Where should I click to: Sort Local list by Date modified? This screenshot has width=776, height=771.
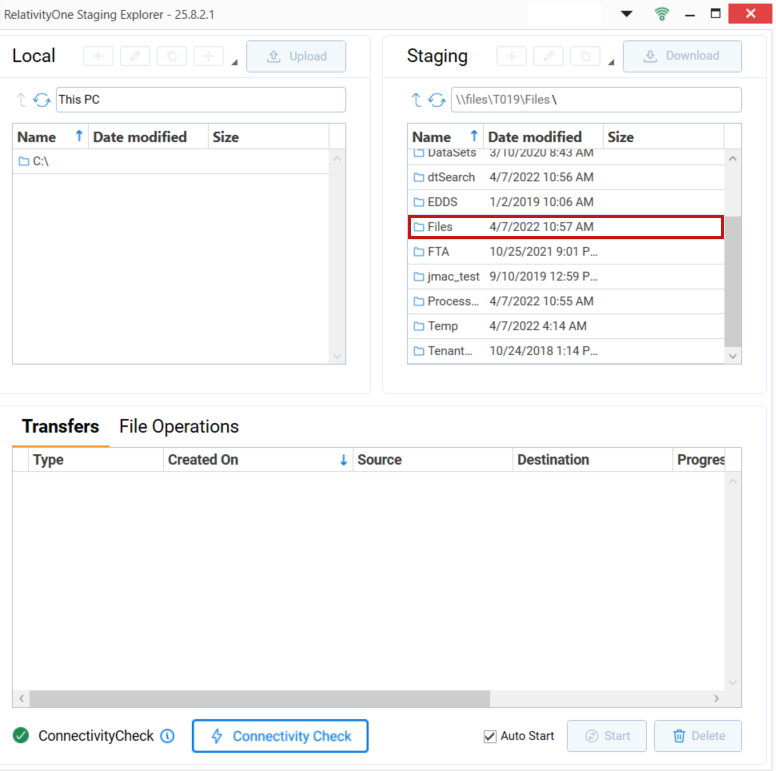148,137
